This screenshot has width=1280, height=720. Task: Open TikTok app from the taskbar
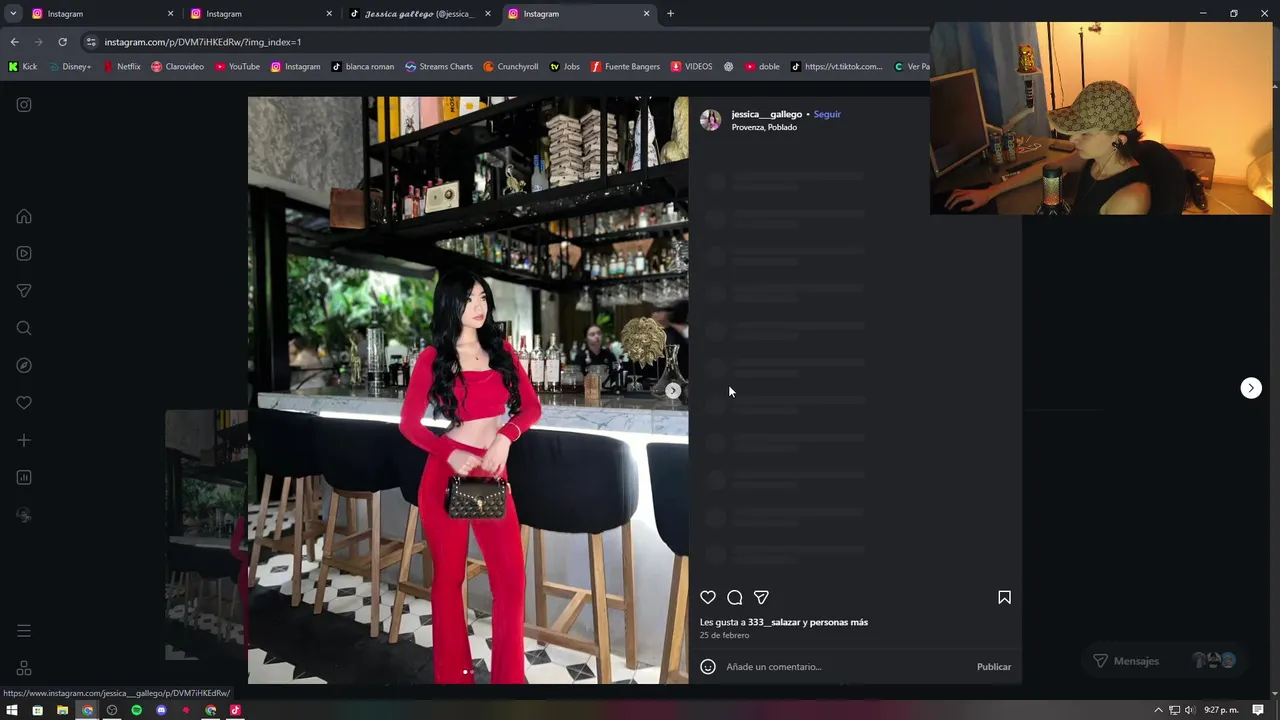pyautogui.click(x=235, y=710)
